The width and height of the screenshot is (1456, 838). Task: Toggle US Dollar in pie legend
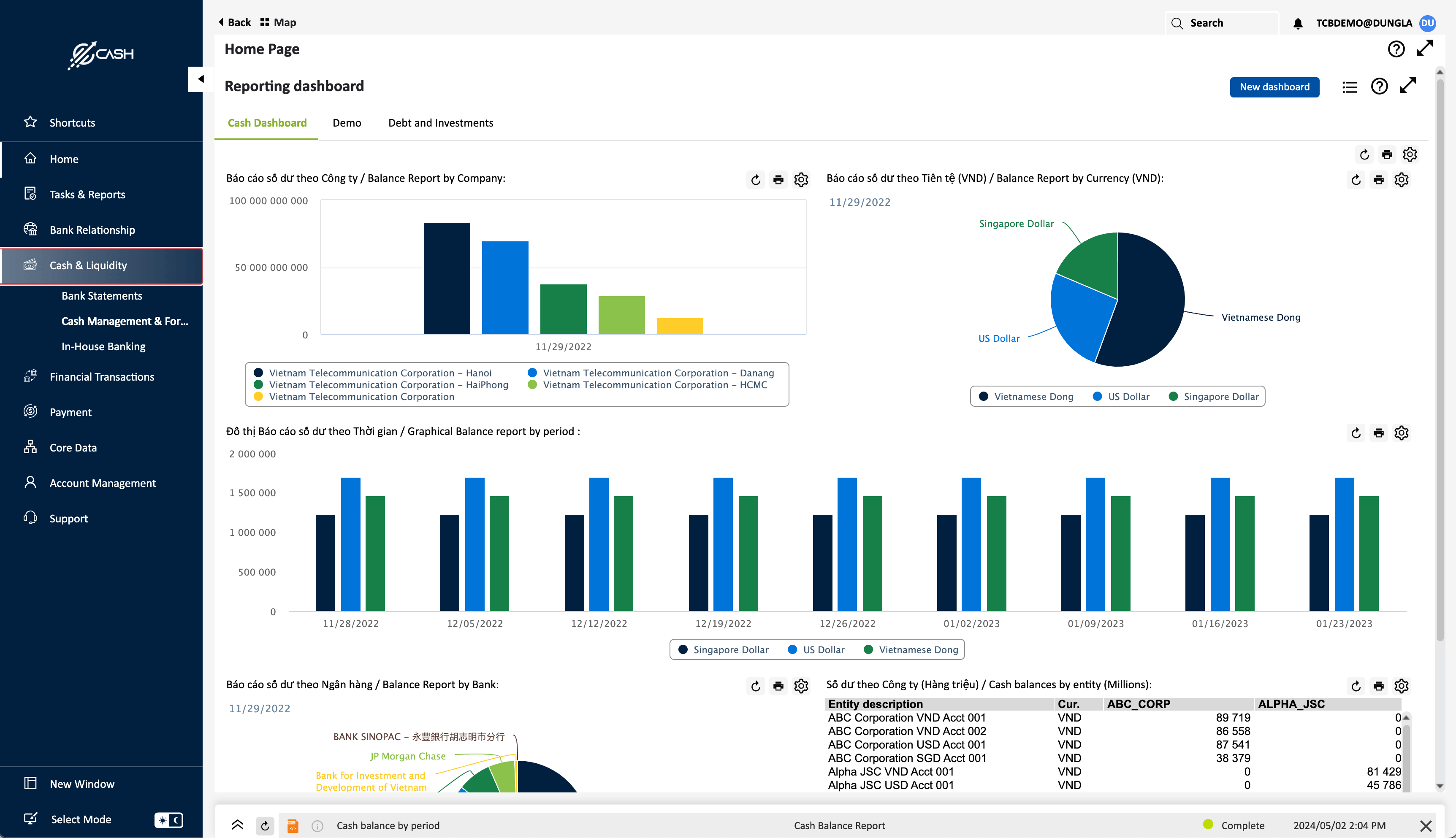click(1121, 397)
